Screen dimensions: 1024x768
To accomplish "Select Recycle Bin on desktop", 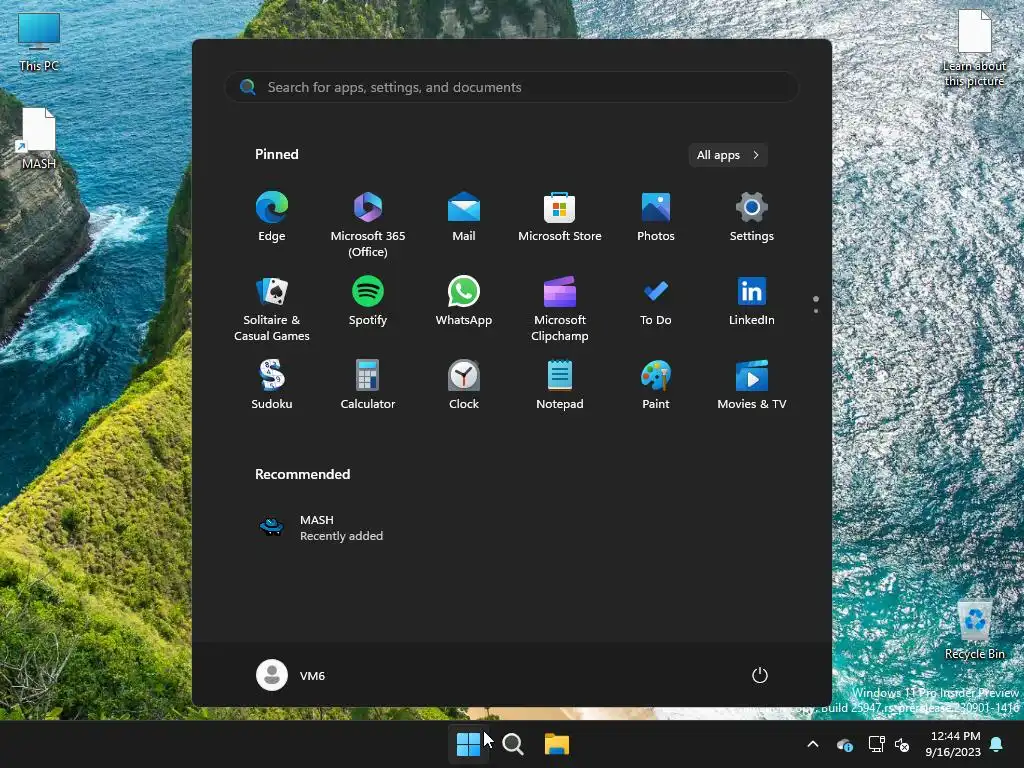I will (974, 629).
